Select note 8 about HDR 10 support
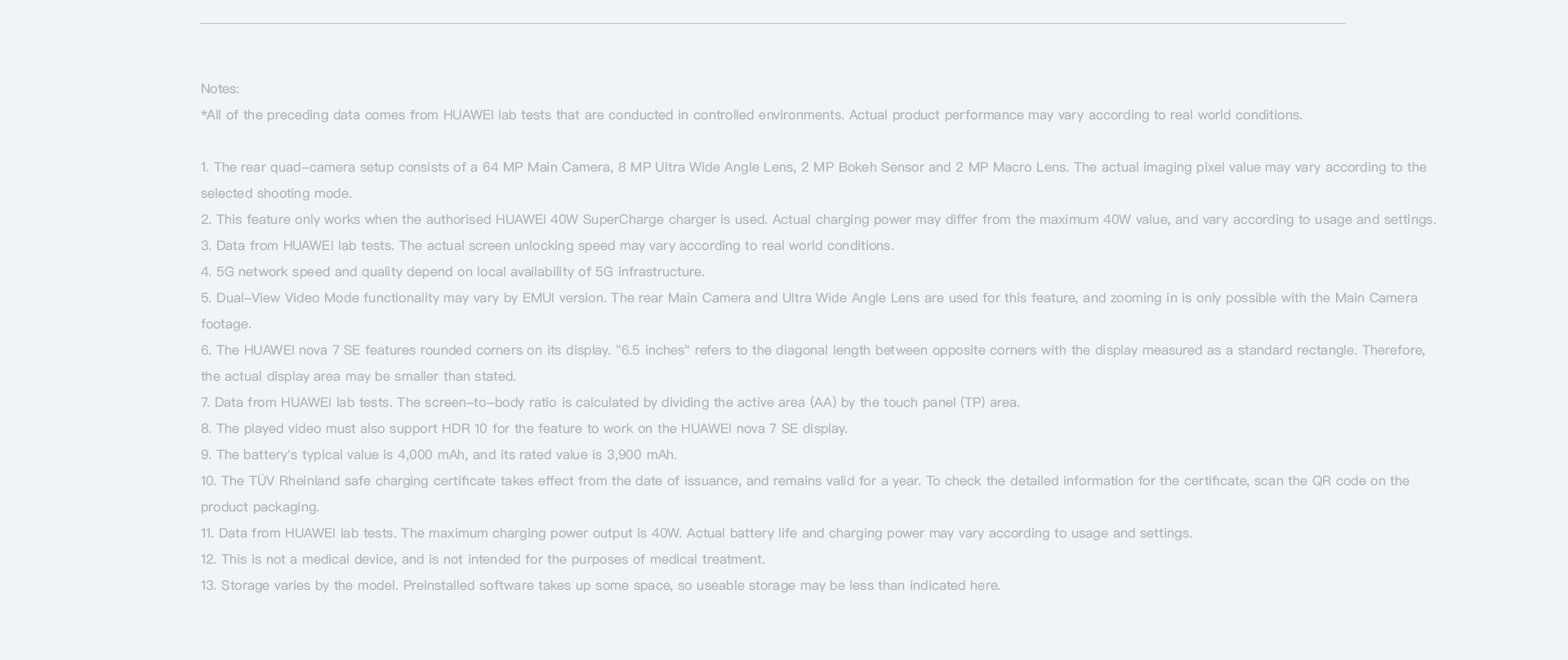Screen dimensions: 1568x660 point(524,428)
